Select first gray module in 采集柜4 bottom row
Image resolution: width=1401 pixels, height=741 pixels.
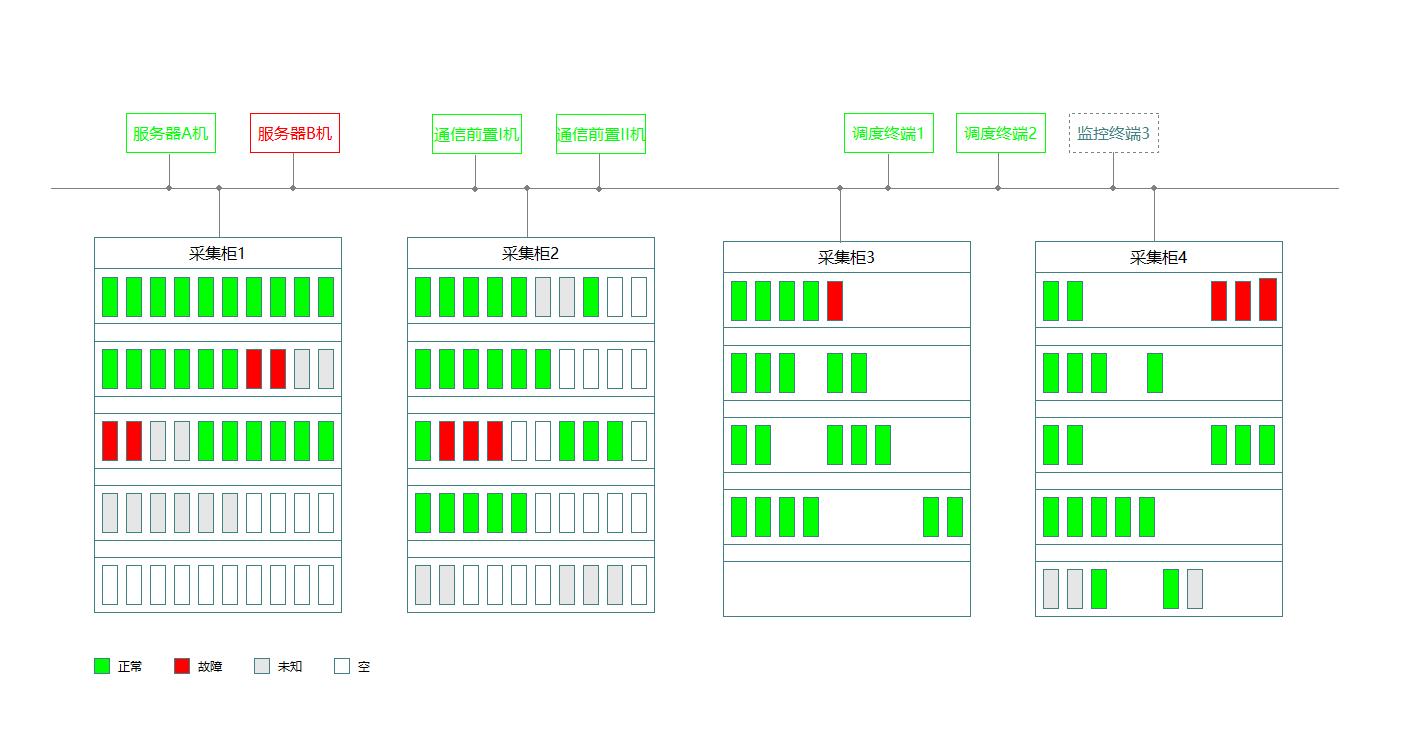(x=1051, y=589)
